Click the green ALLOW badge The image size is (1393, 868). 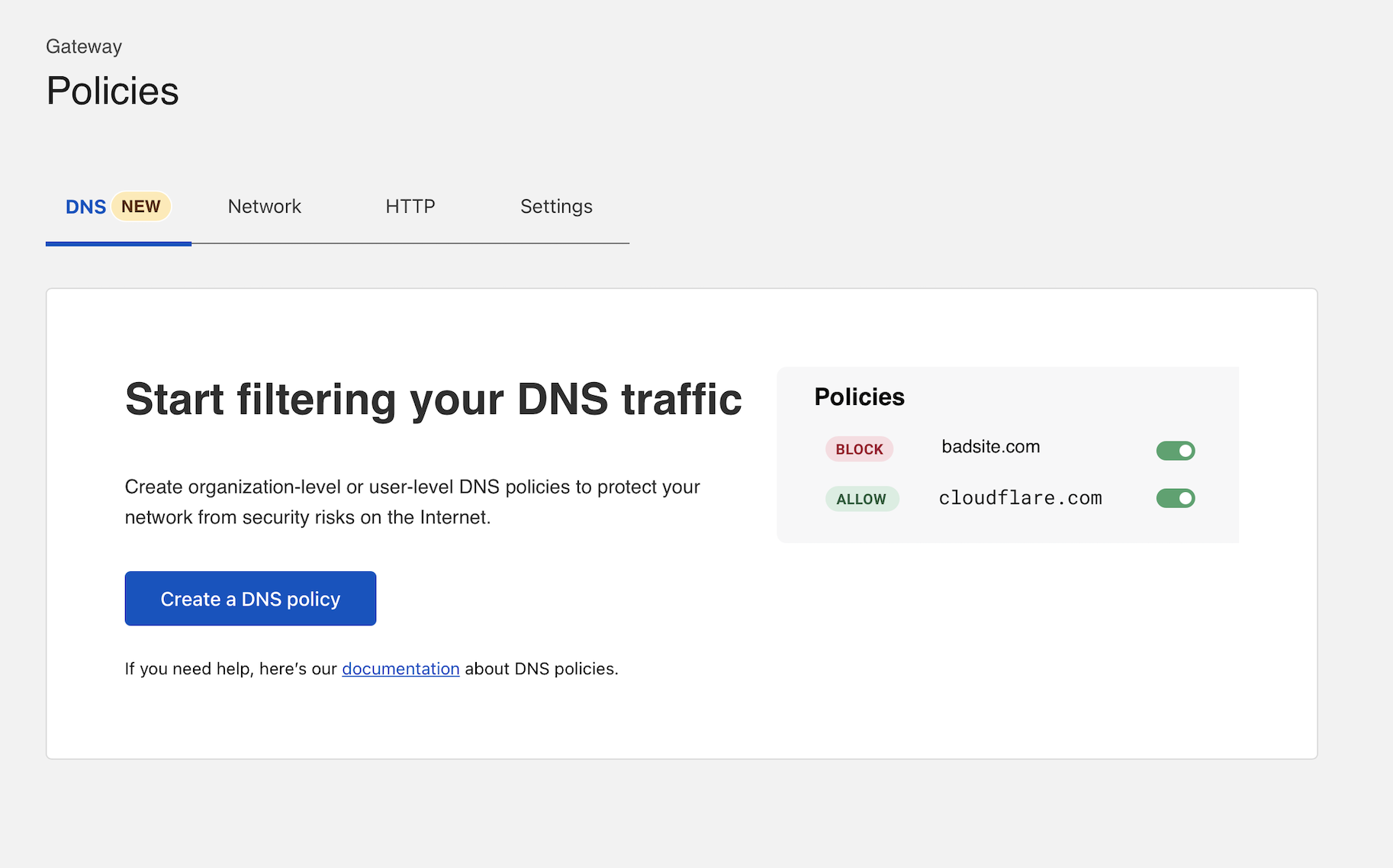861,500
